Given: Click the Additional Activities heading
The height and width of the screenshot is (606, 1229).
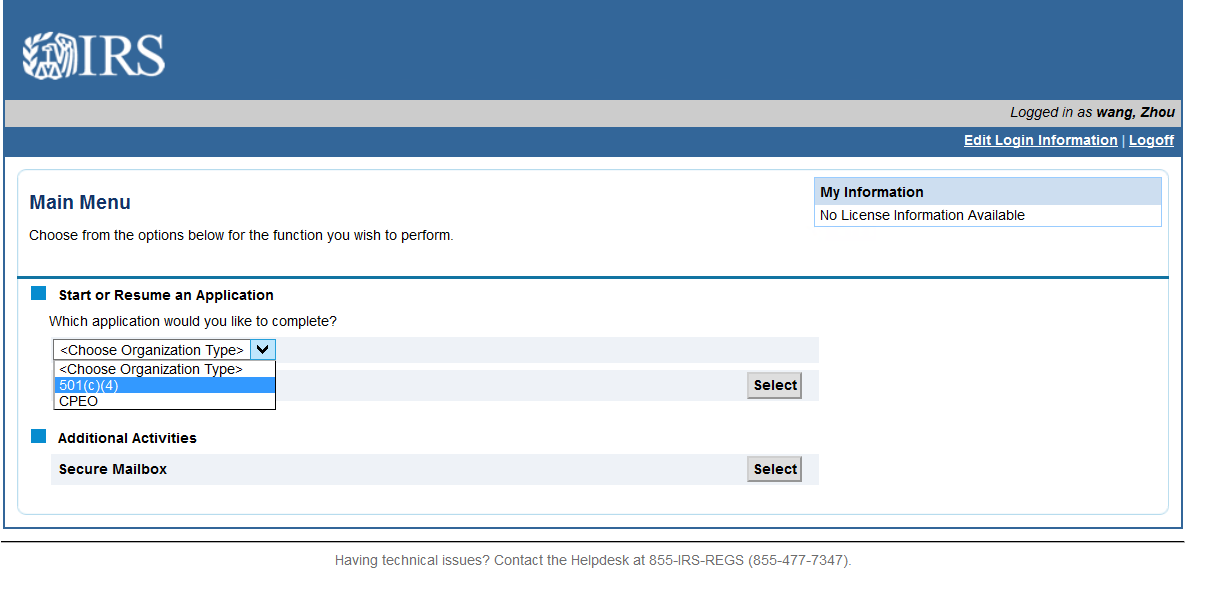Looking at the screenshot, I should pos(127,438).
